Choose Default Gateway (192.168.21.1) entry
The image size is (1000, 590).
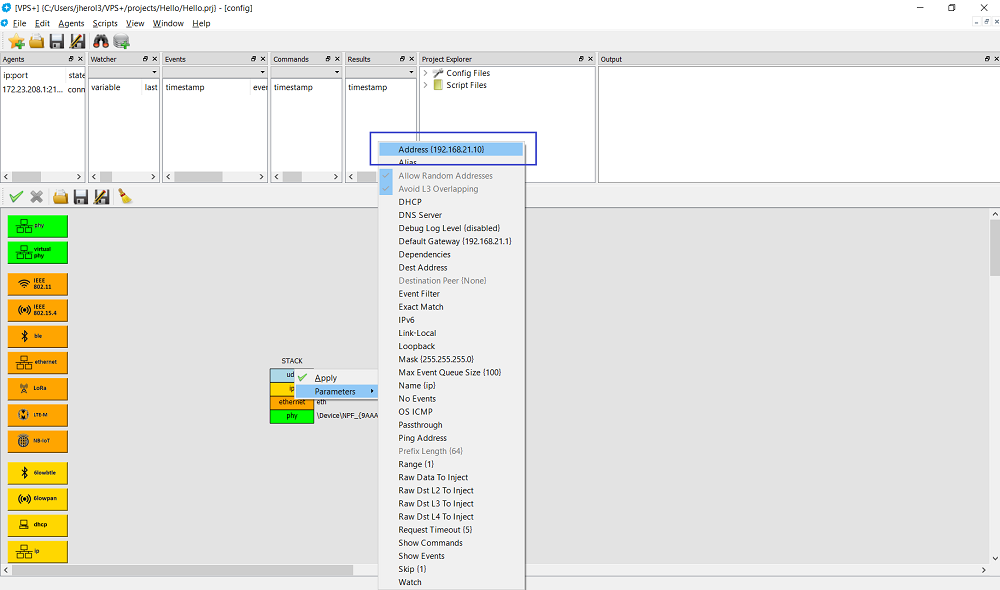click(x=454, y=241)
